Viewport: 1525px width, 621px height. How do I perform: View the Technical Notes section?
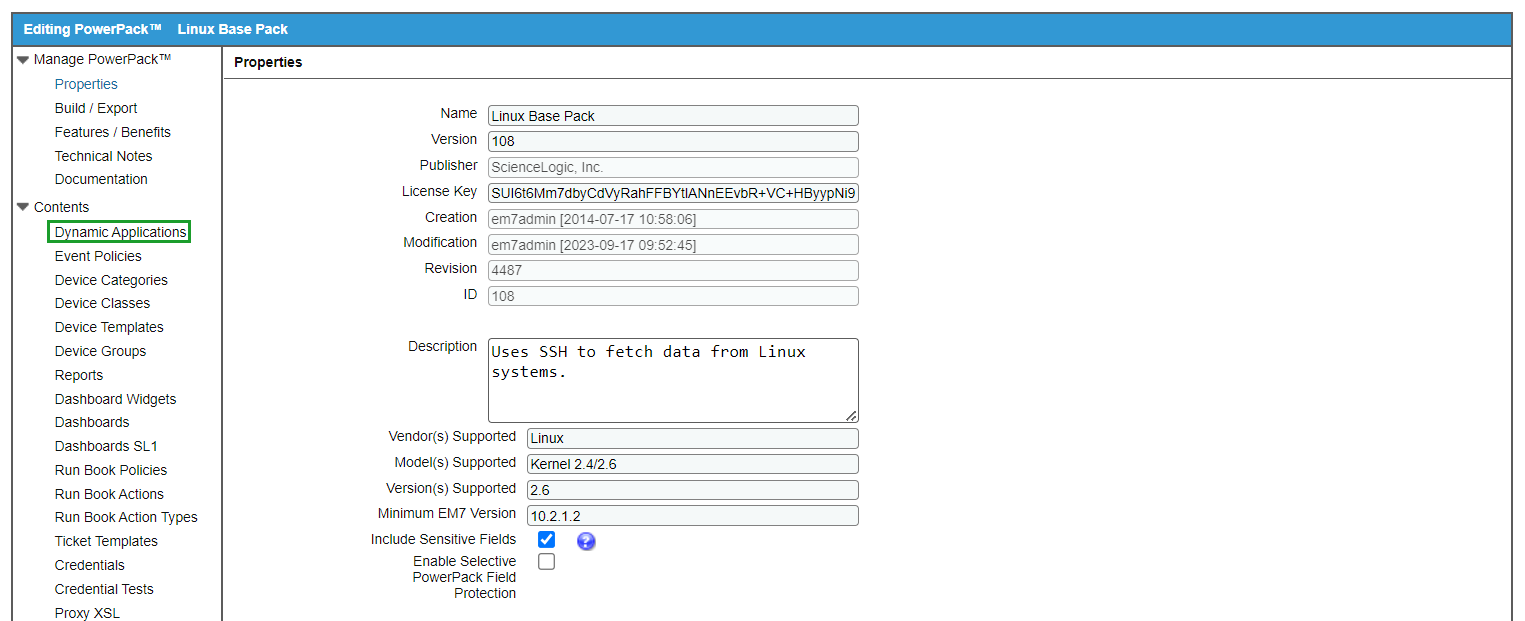[104, 155]
